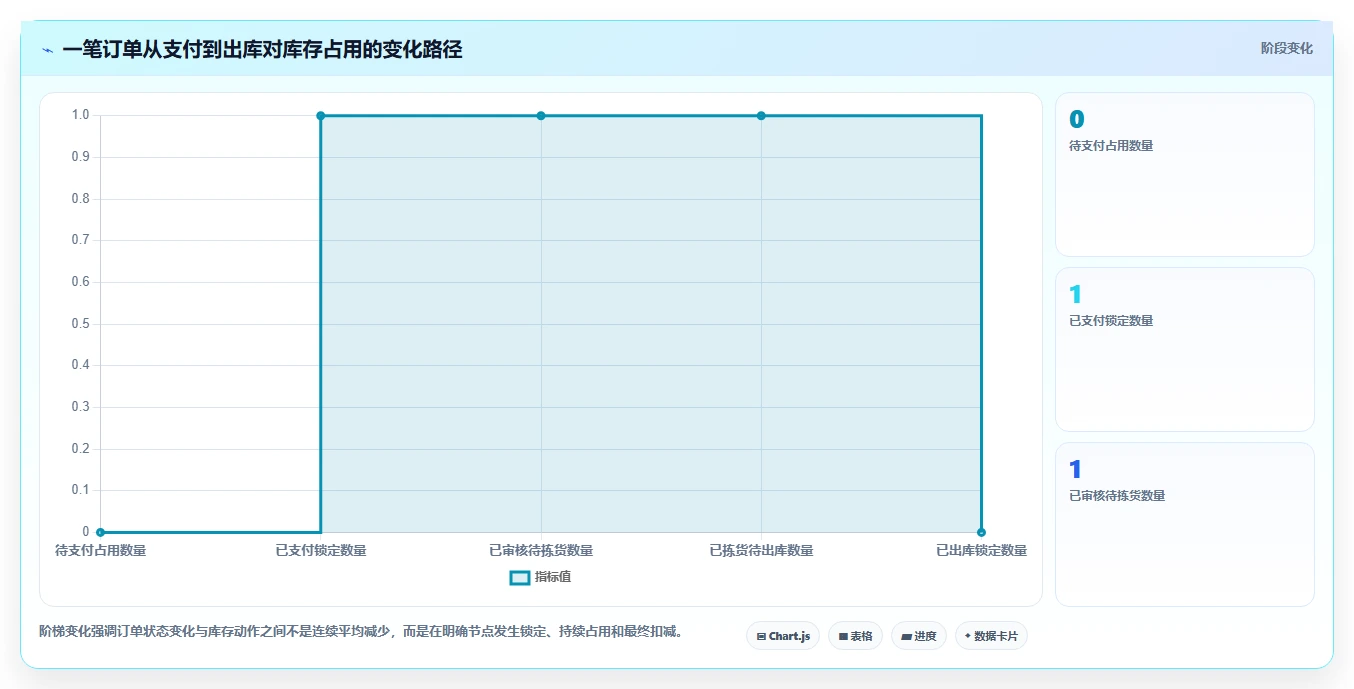Open the 待支付占用数量 card showing 0
This screenshot has width=1354, height=689.
tap(1184, 174)
